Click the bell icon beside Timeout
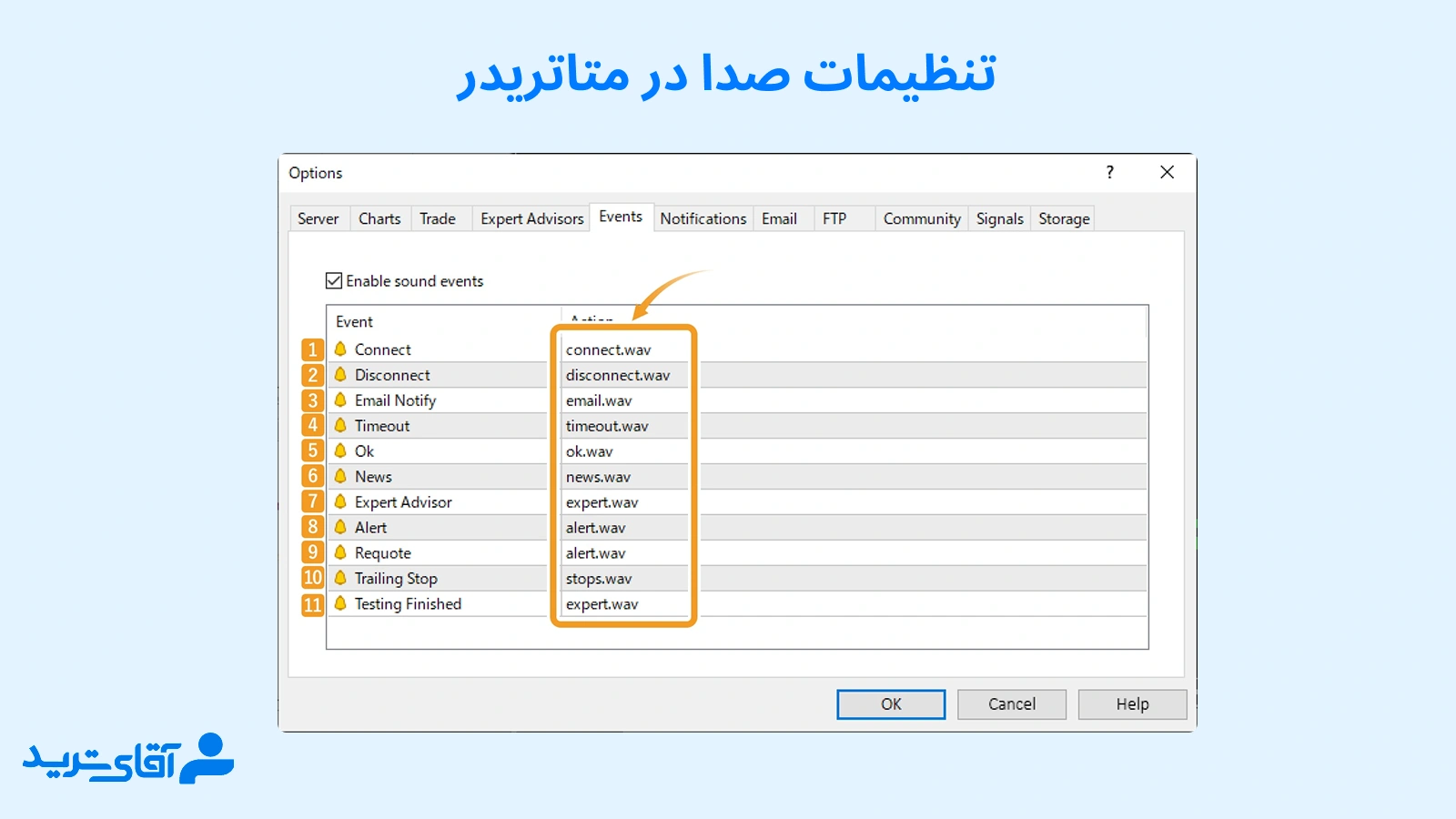Viewport: 1456px width, 819px height. pyautogui.click(x=339, y=425)
